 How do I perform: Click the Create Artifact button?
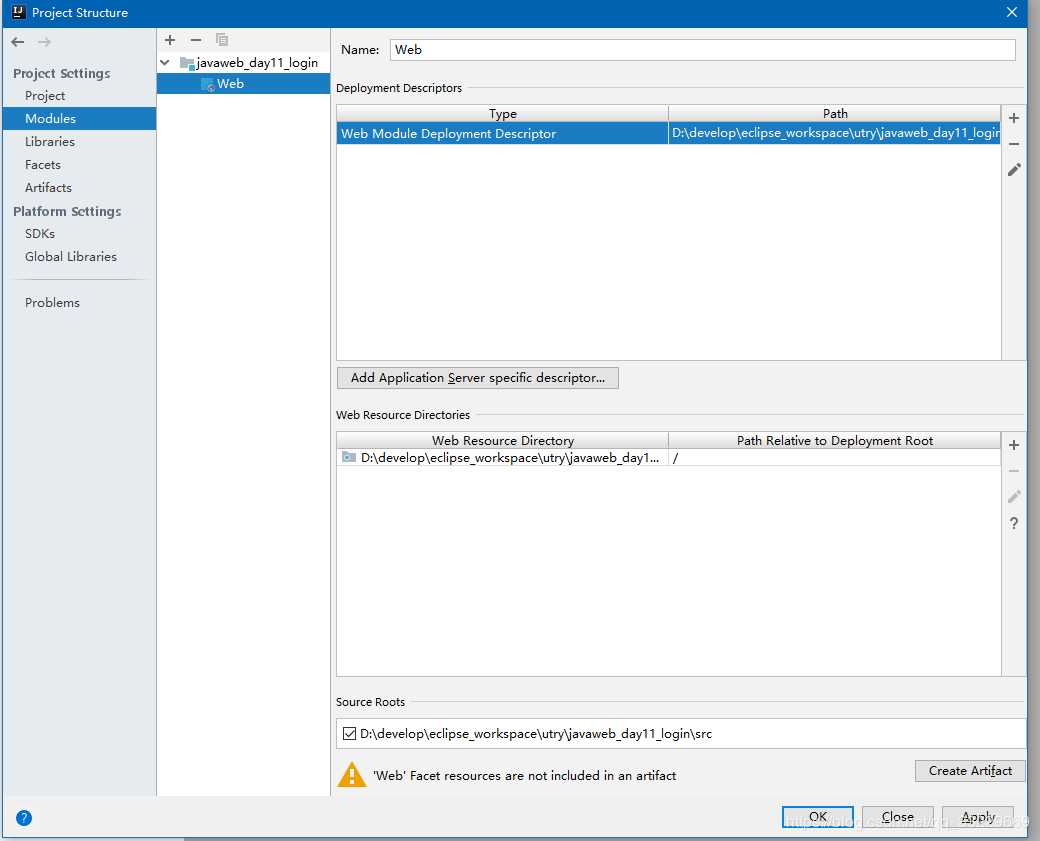point(970,771)
